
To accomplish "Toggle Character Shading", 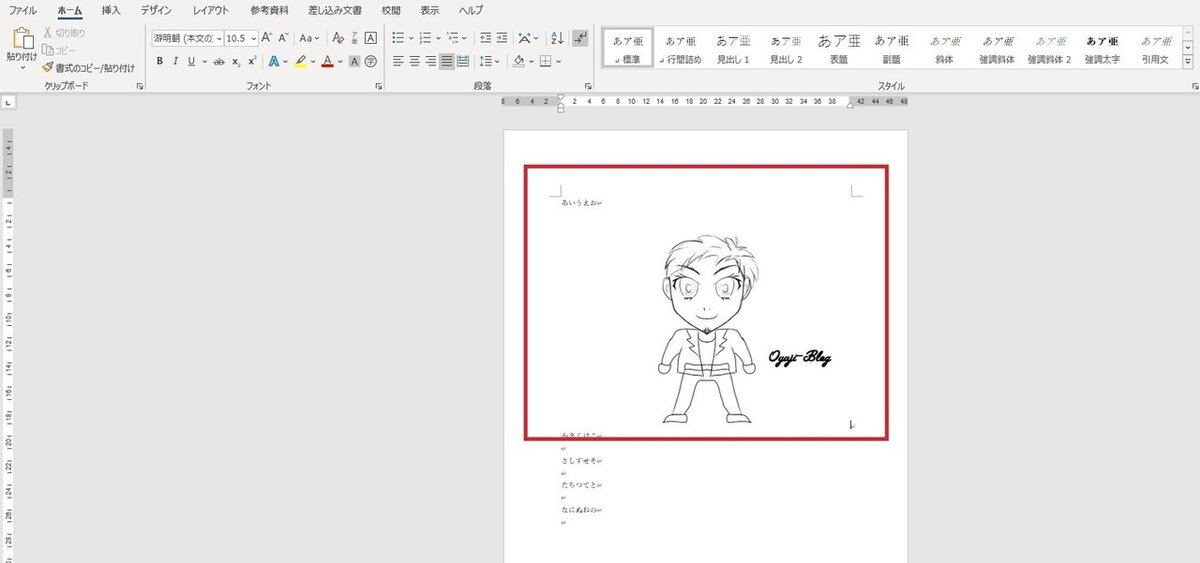I will [x=354, y=61].
